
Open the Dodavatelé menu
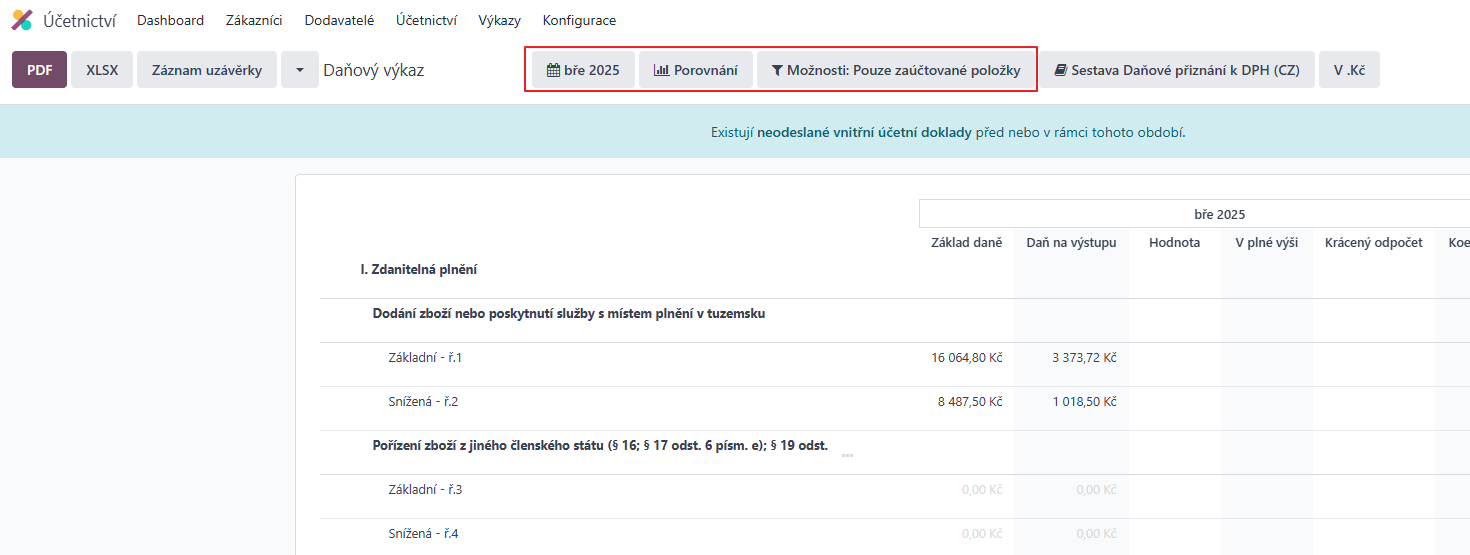[x=339, y=20]
